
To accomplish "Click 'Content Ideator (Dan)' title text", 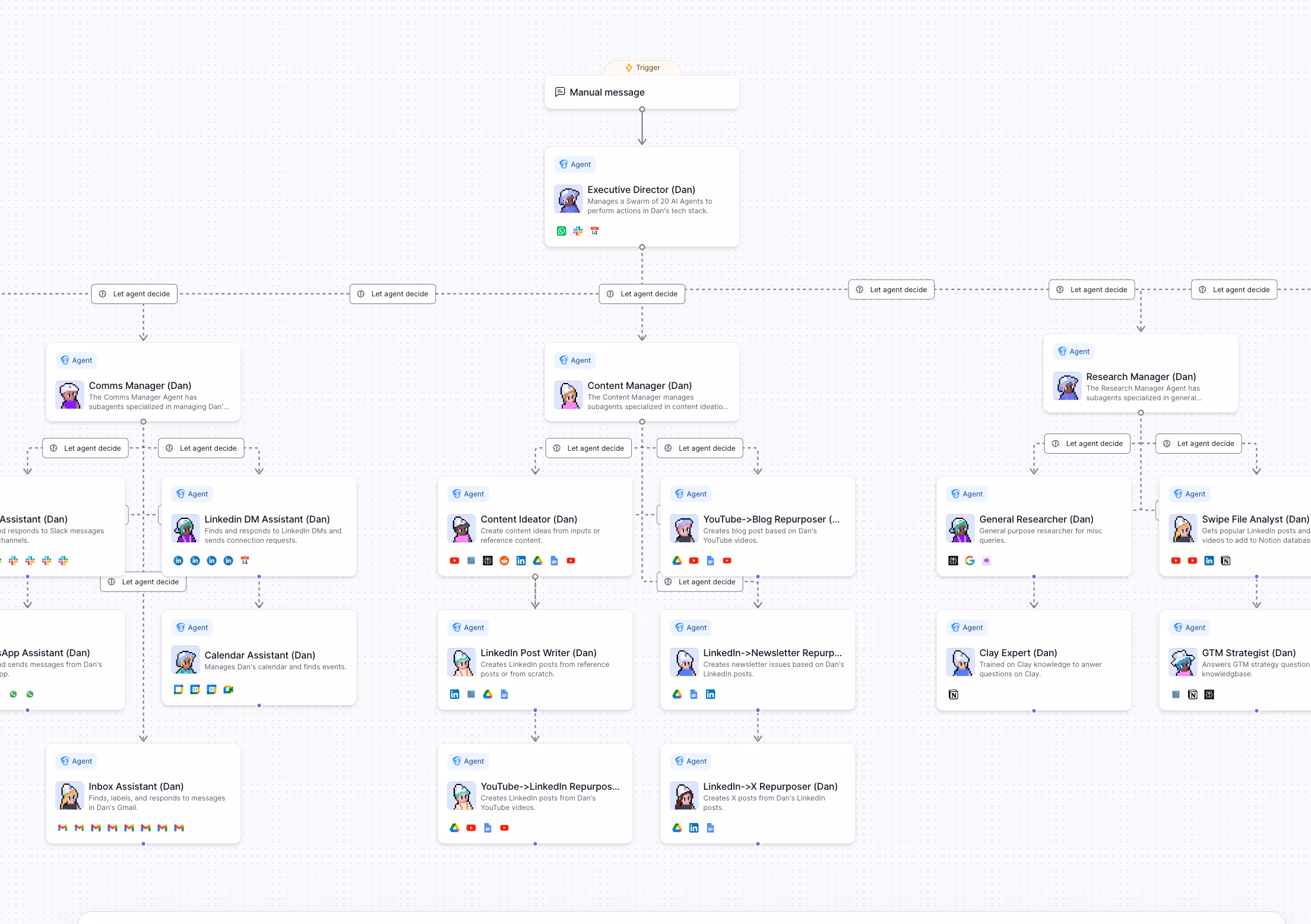I will pyautogui.click(x=528, y=519).
